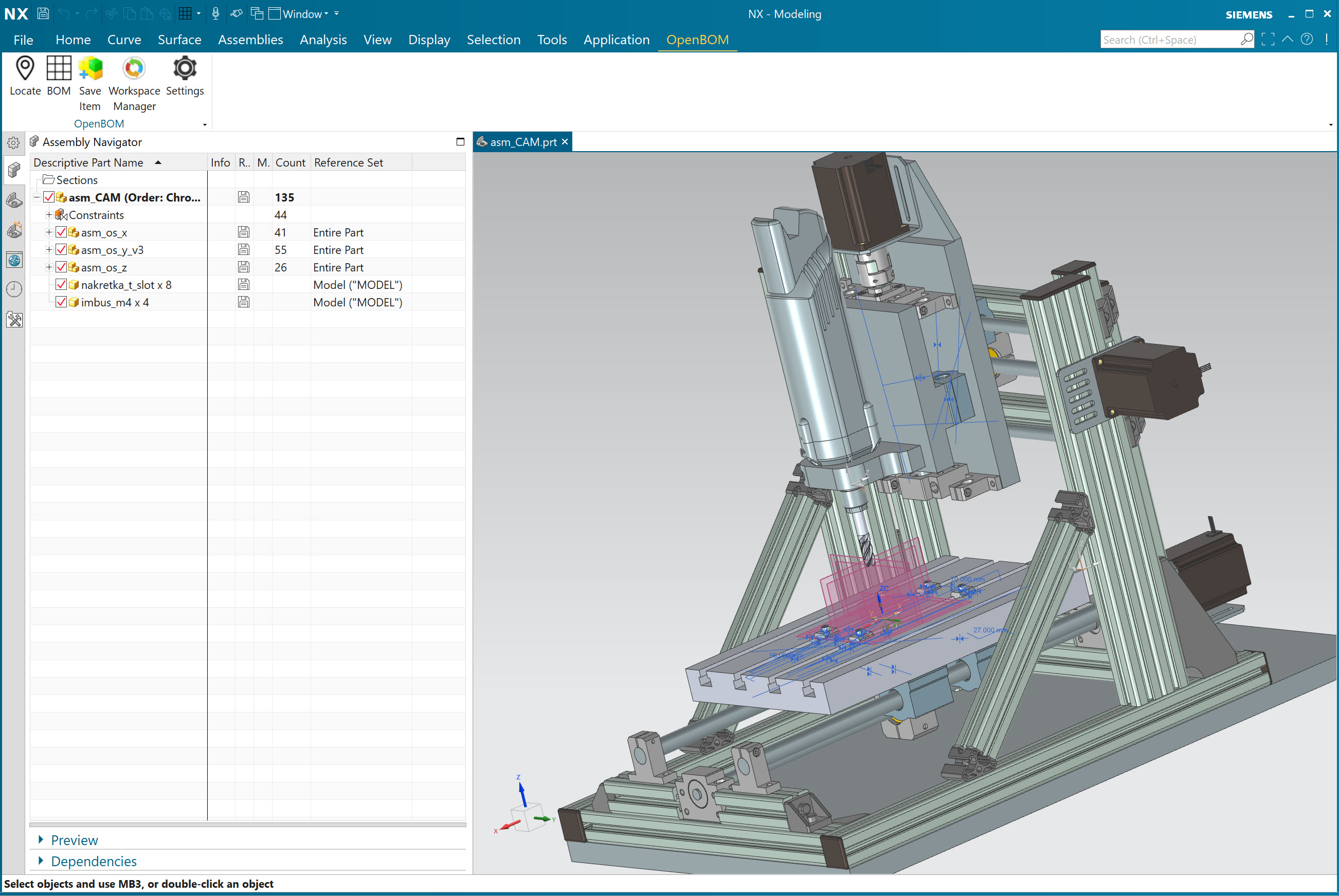Screen dimensions: 1339x896
Task: Open the grid layout dropdown arrow
Action: [198, 13]
